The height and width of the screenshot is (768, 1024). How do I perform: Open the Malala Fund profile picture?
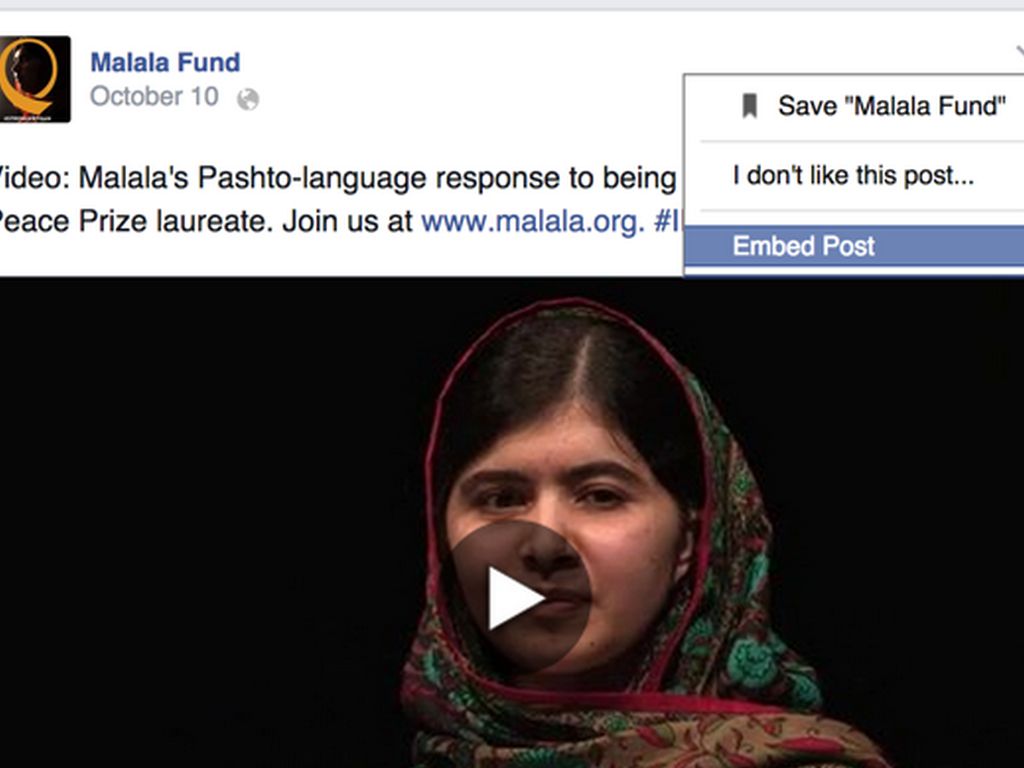click(x=35, y=79)
